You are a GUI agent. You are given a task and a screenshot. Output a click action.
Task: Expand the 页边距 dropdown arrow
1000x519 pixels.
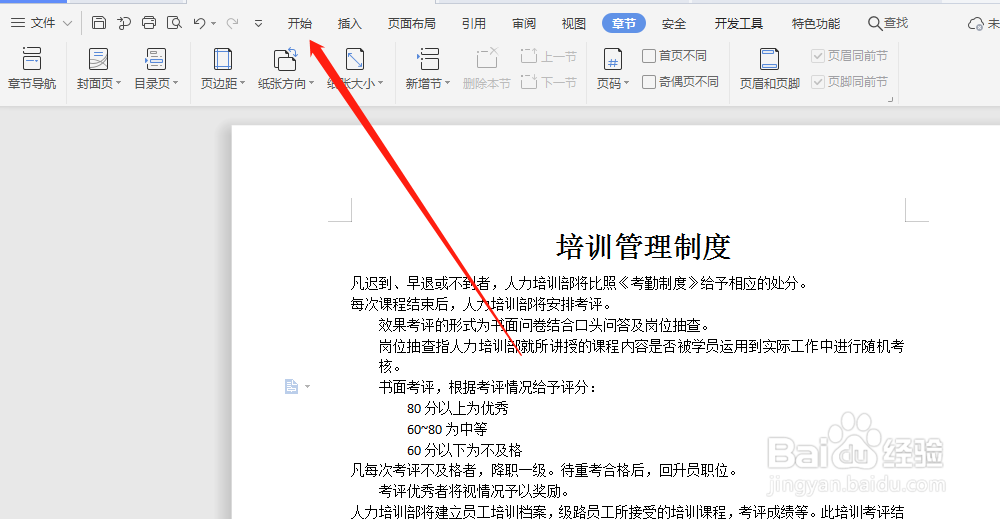243,83
